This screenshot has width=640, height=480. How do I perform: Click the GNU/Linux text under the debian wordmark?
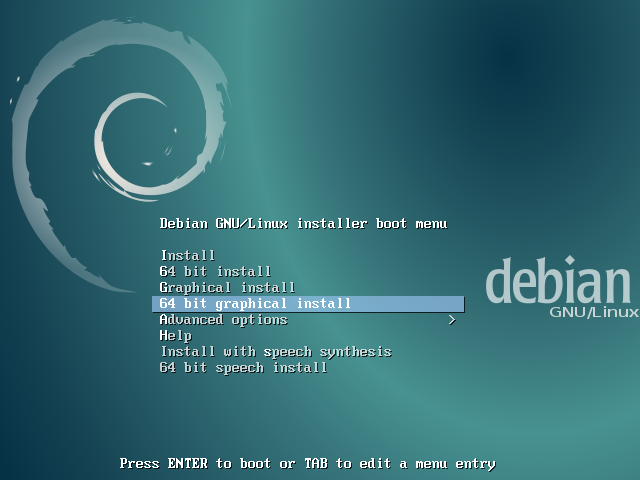coord(593,313)
